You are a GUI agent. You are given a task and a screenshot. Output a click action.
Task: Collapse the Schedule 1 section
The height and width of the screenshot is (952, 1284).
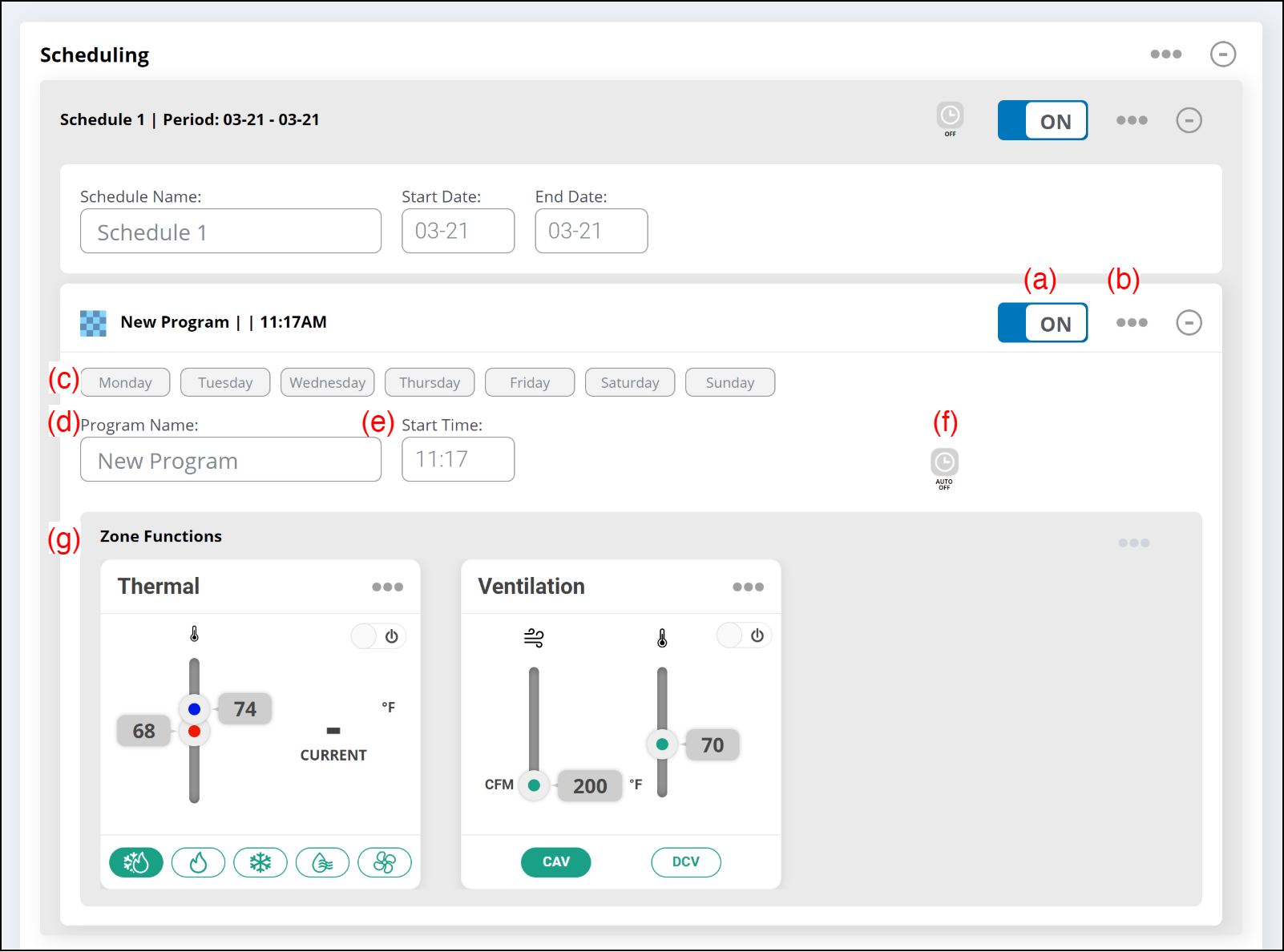1189,120
